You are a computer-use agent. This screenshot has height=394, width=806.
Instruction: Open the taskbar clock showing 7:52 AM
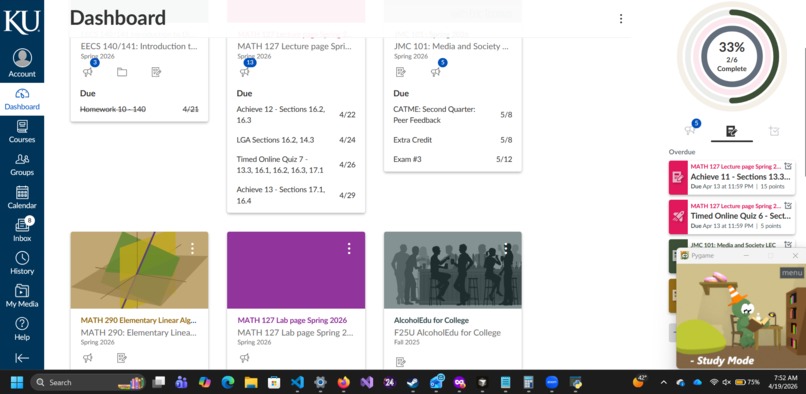[x=784, y=382]
